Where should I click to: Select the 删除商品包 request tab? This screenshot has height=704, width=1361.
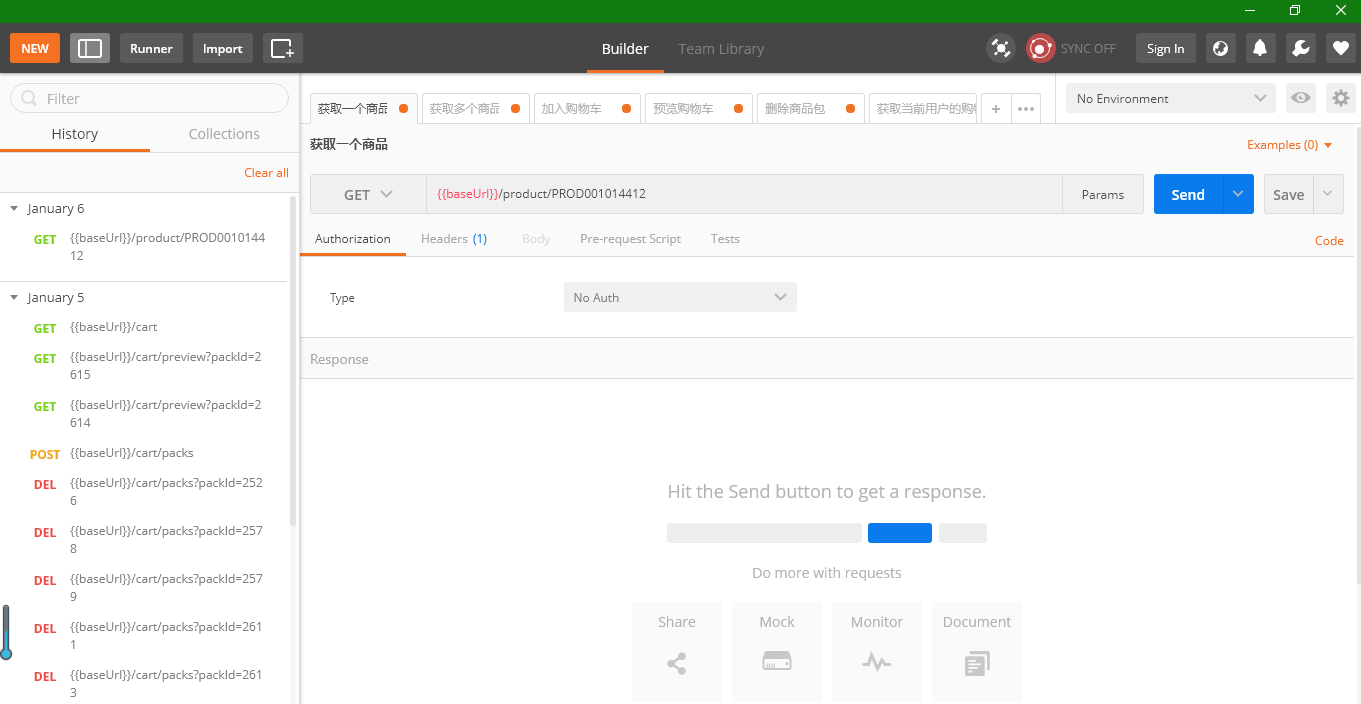(x=811, y=109)
